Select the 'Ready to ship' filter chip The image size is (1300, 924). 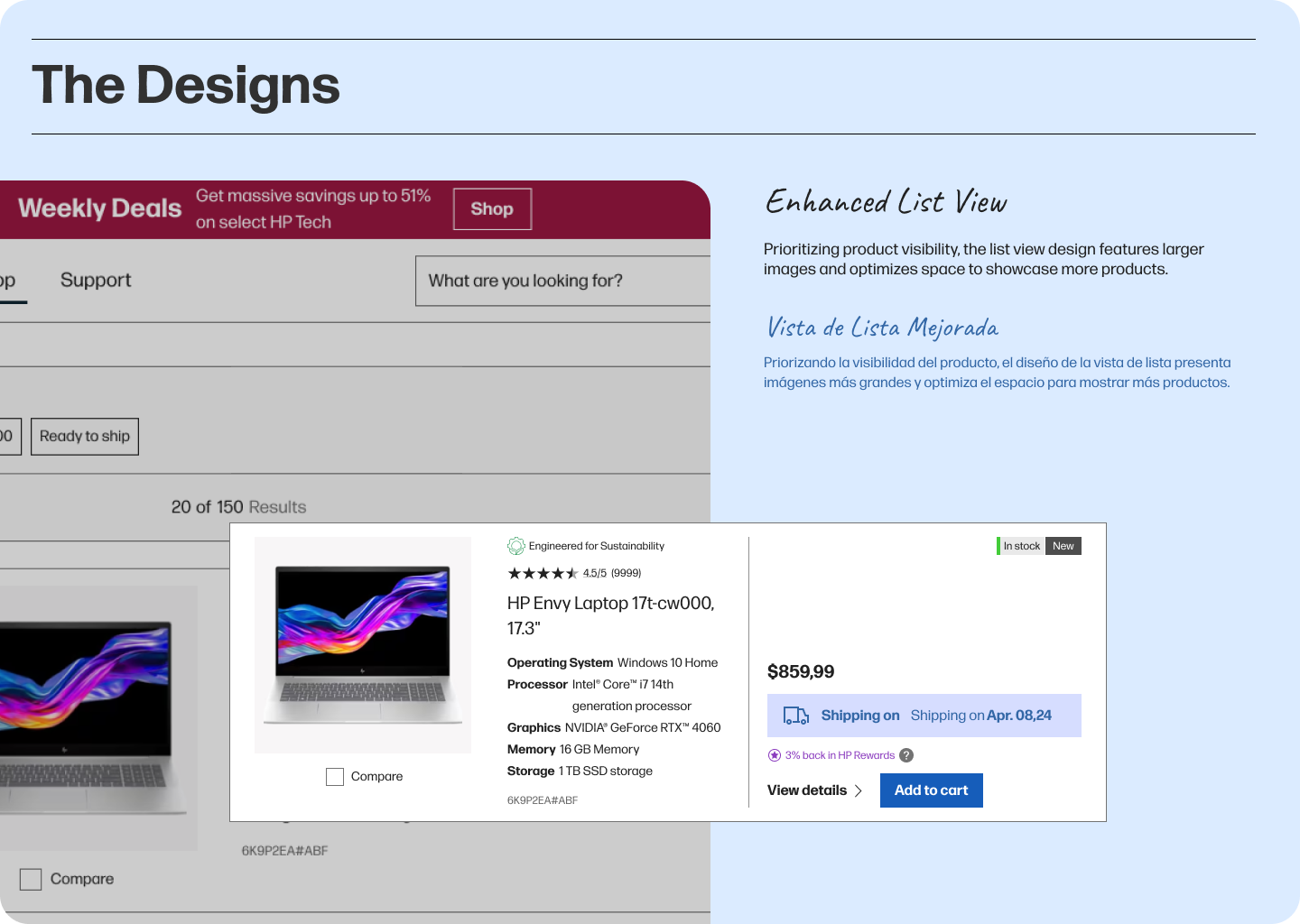pyautogui.click(x=85, y=437)
